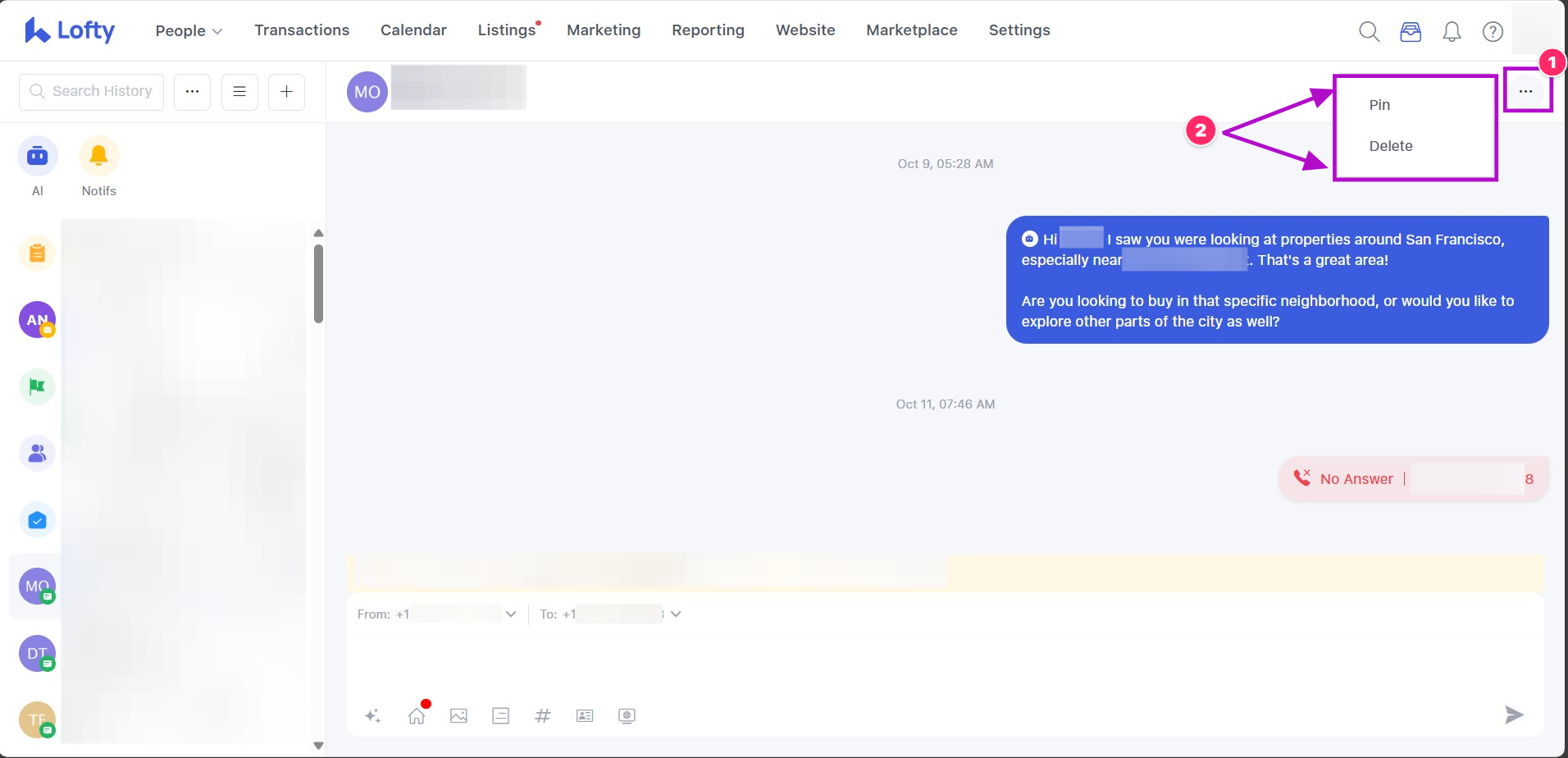1568x758 pixels.
Task: Go to the Transactions tab
Action: (x=302, y=30)
